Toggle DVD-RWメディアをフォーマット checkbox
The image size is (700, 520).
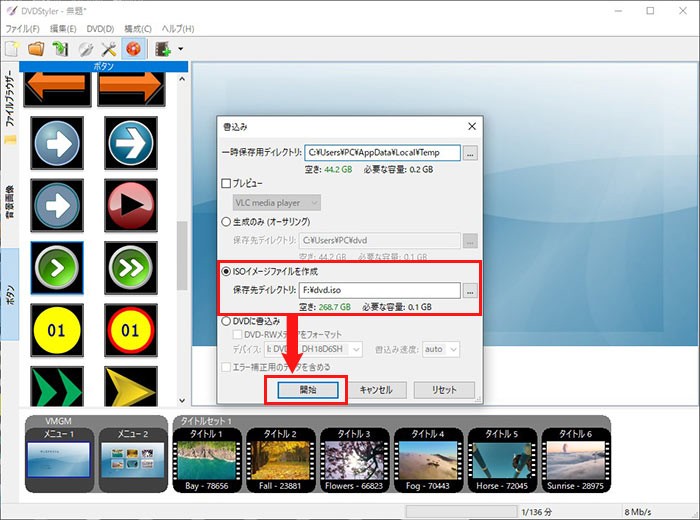238,334
